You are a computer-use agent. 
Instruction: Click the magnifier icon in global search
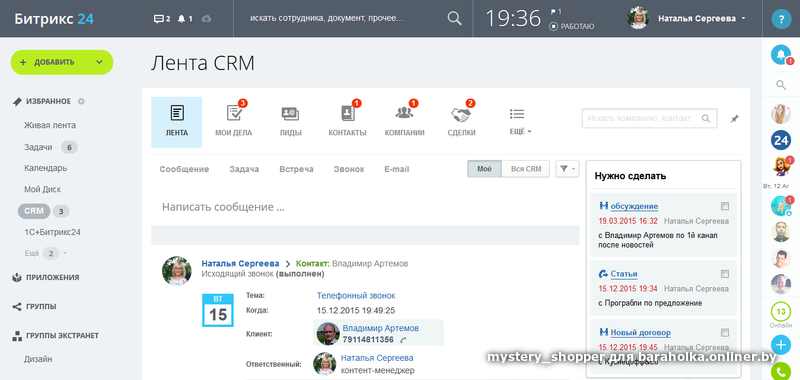(454, 18)
